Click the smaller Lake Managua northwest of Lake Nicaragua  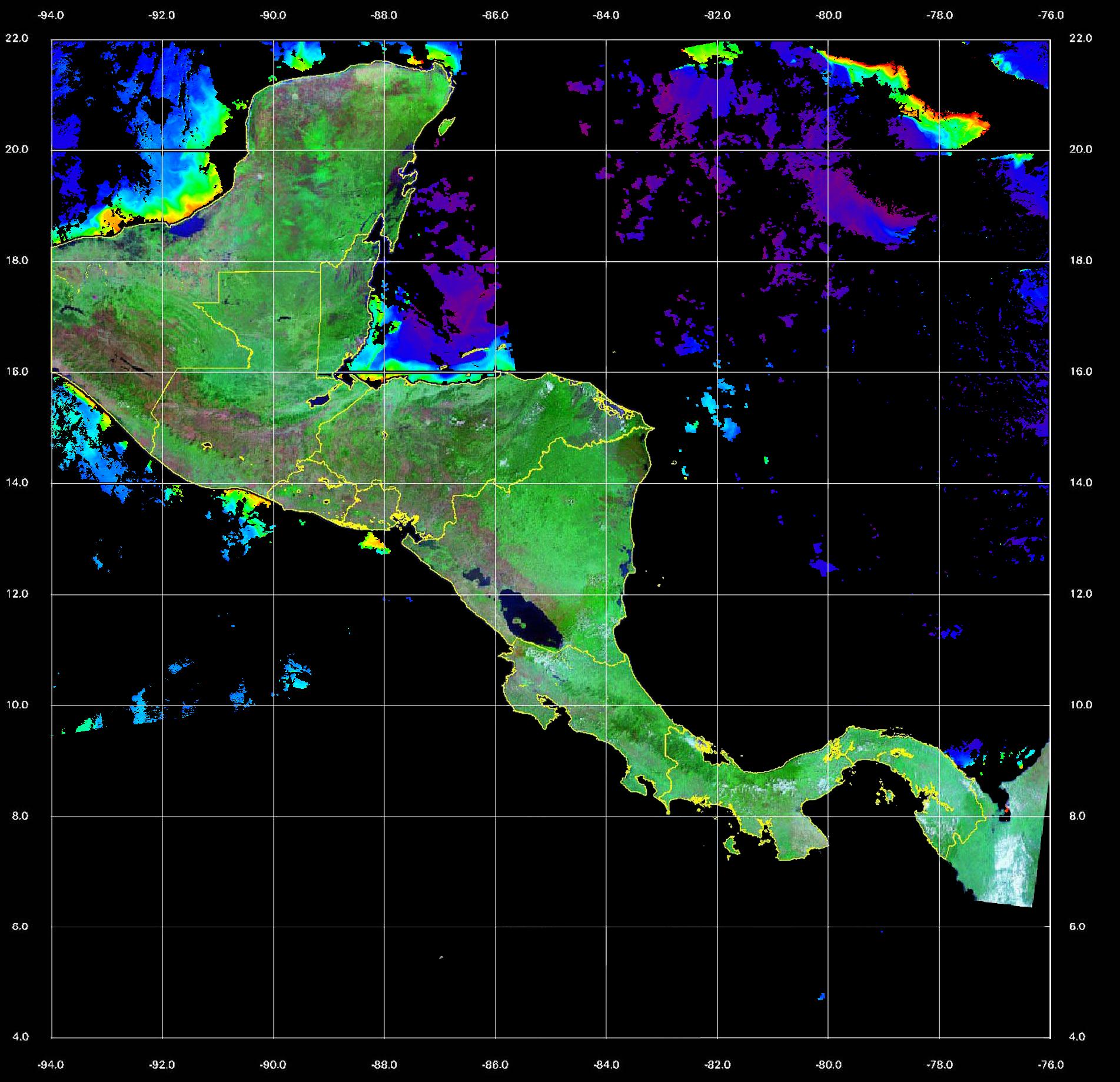point(477,577)
